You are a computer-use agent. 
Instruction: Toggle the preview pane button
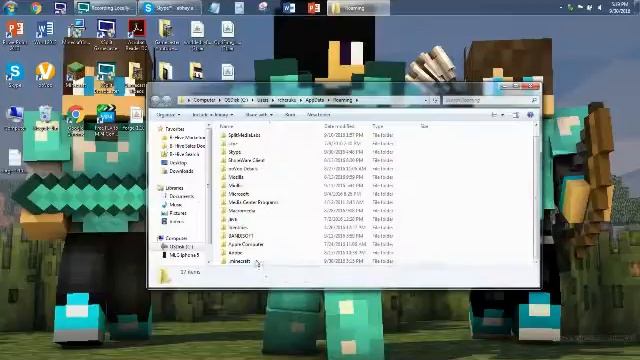[516, 115]
